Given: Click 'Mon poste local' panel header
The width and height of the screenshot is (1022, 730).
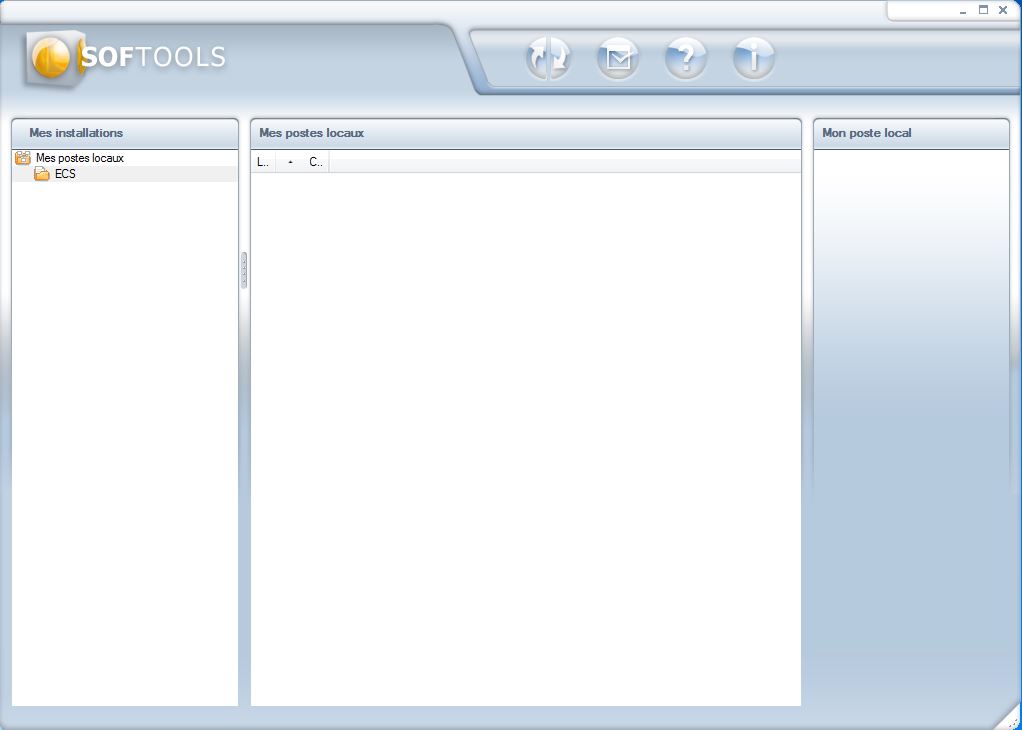Looking at the screenshot, I should [911, 133].
